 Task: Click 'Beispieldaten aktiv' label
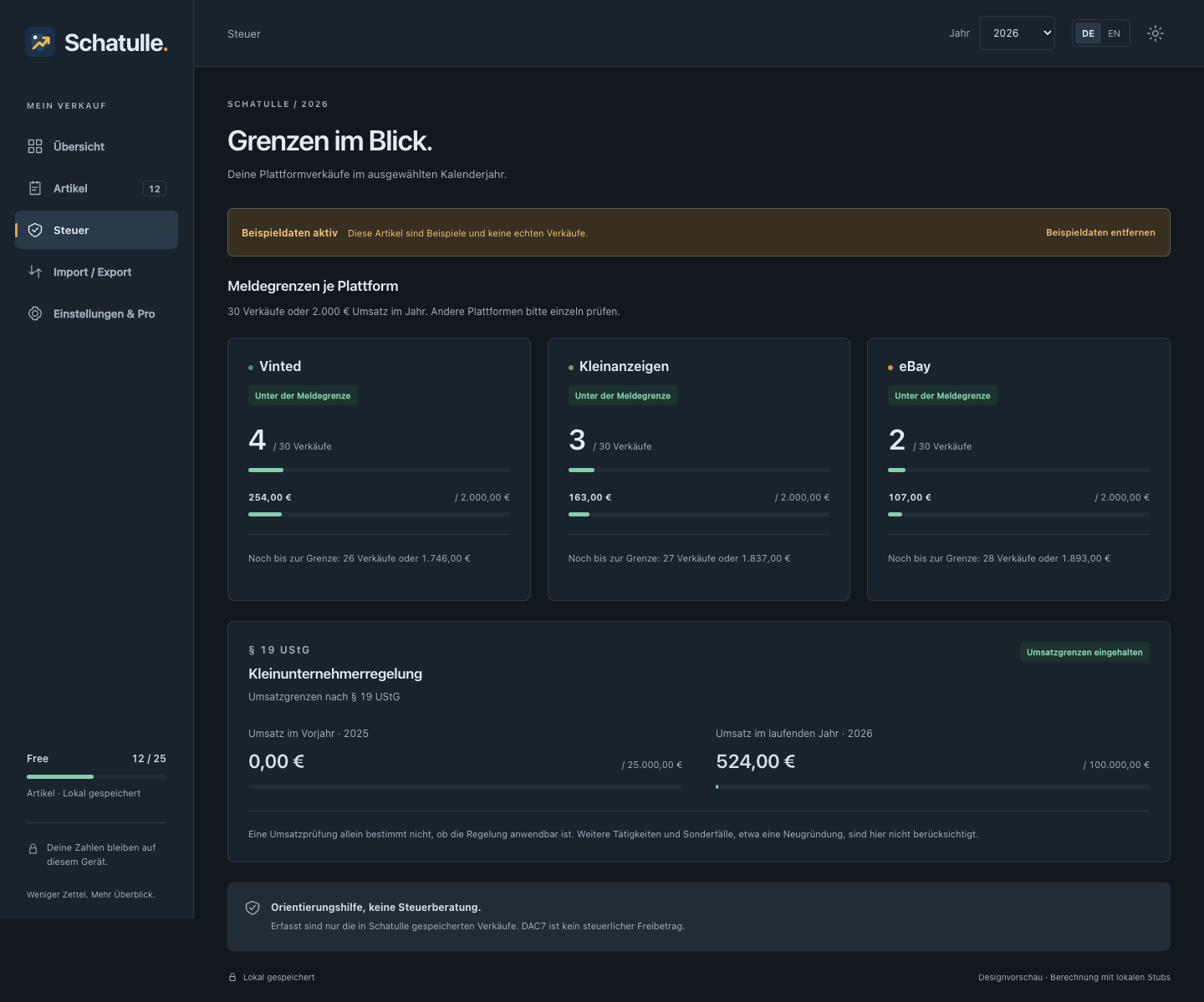(x=289, y=232)
